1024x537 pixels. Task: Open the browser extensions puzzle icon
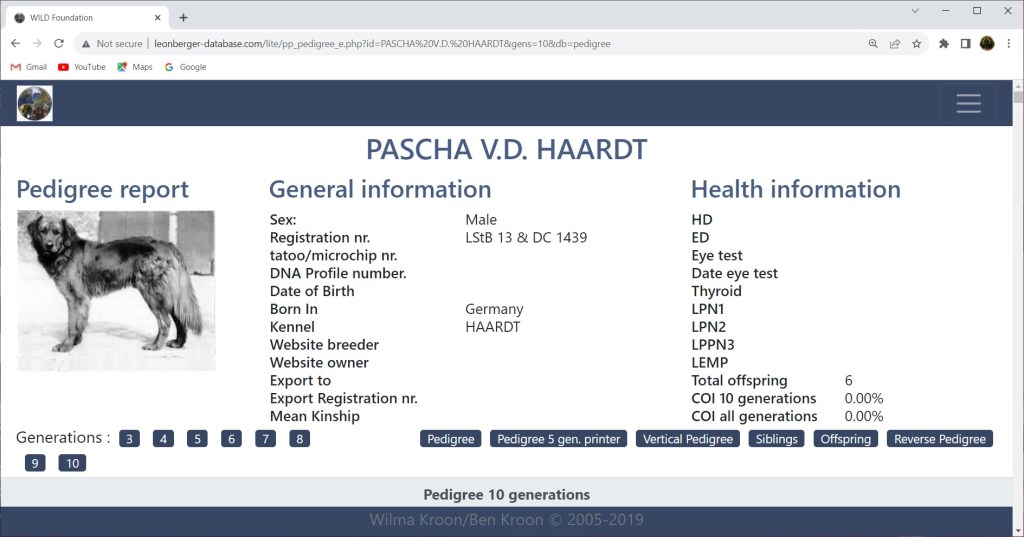944,44
